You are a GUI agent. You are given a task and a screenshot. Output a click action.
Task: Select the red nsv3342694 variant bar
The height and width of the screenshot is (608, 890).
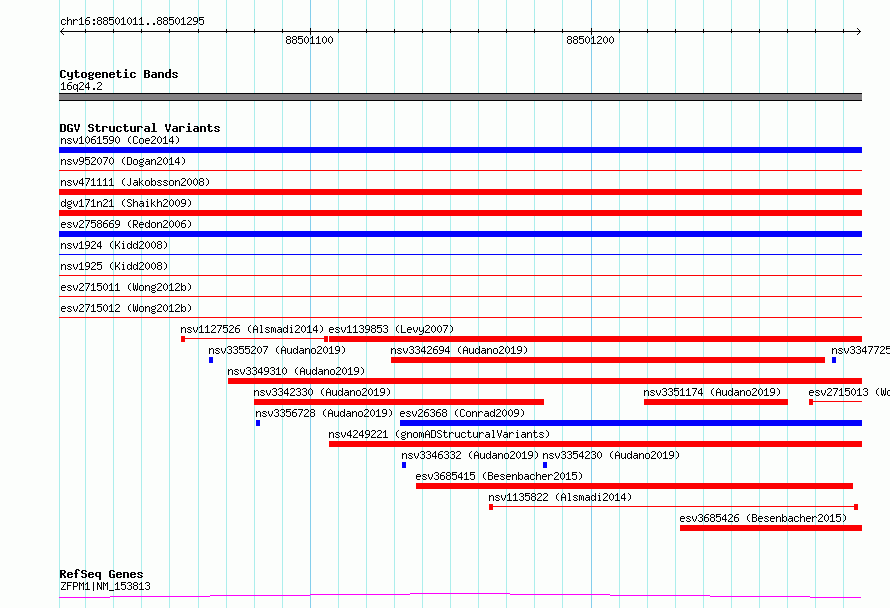[608, 360]
